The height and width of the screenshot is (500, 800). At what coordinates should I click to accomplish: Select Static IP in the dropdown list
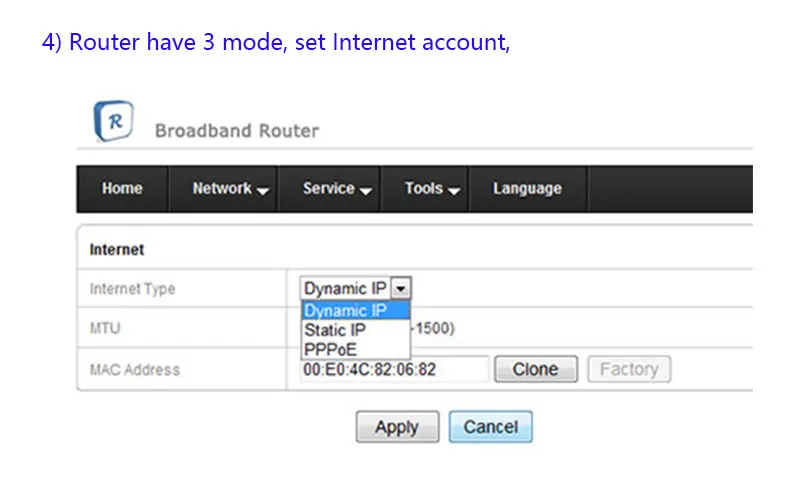pyautogui.click(x=356, y=330)
